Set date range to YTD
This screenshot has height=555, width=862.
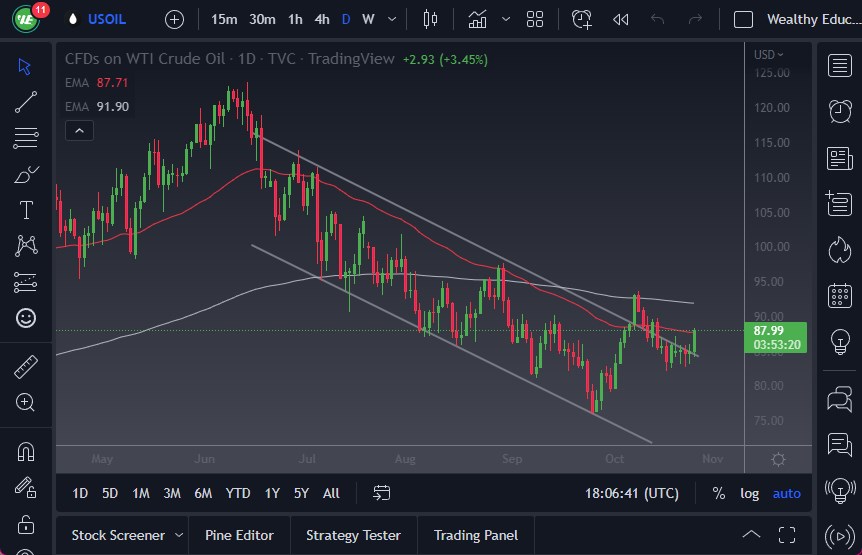tap(238, 493)
